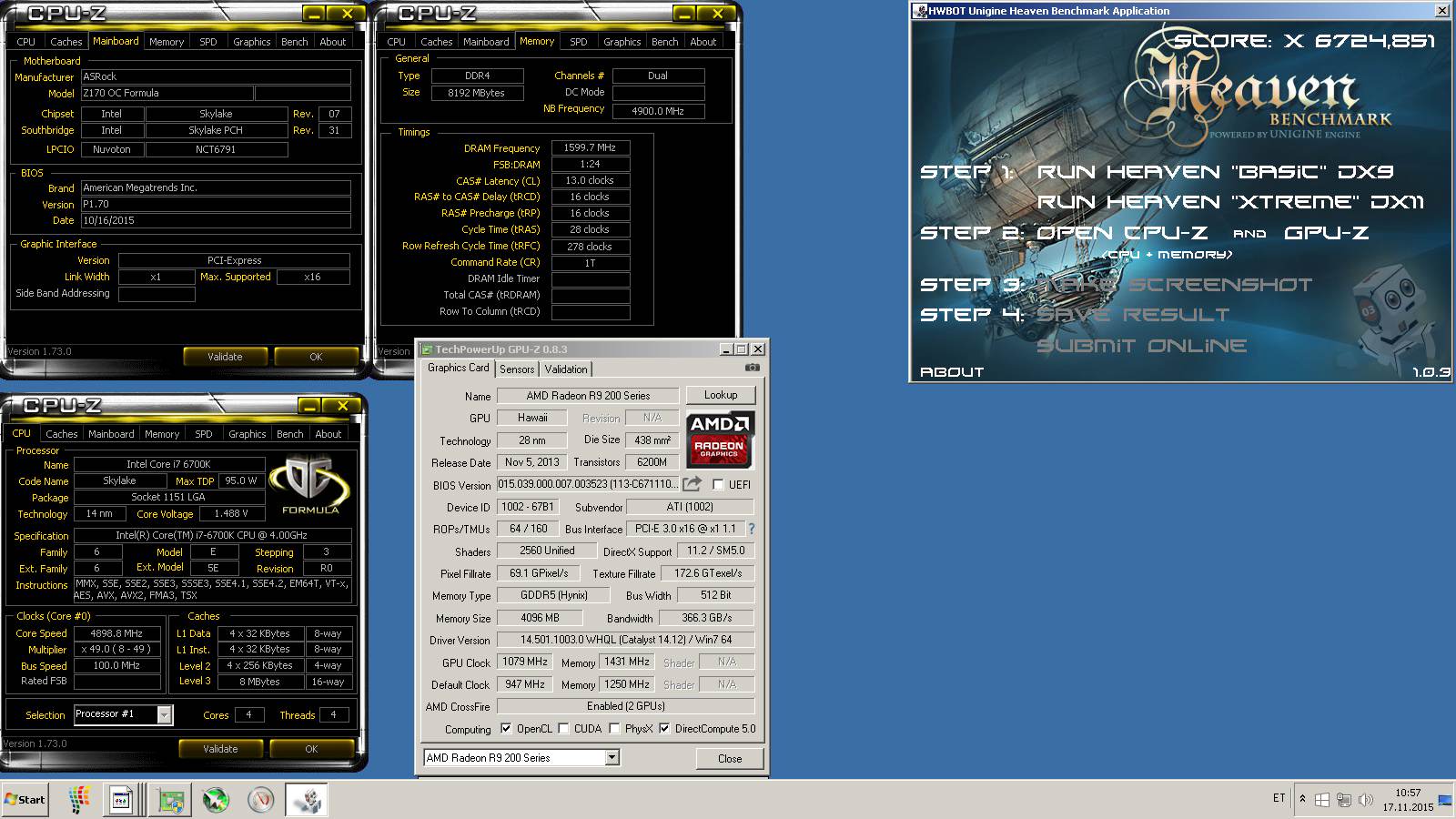
Task: Click the ET language indicator
Action: coord(1279,798)
